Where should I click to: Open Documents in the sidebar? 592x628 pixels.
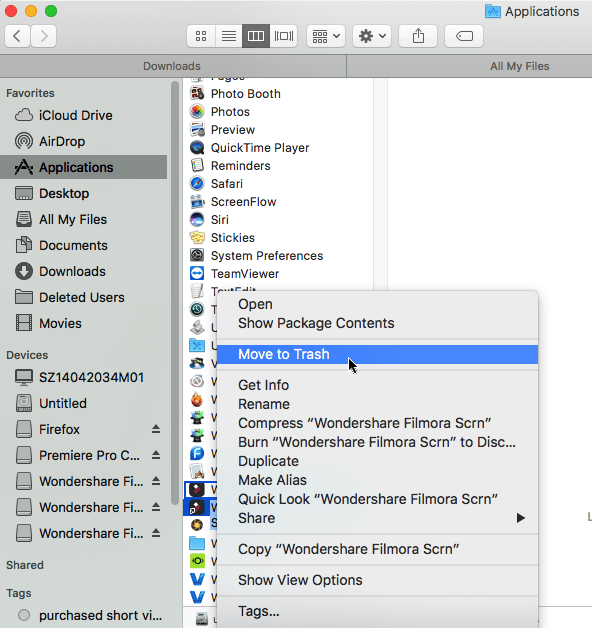tap(83, 246)
